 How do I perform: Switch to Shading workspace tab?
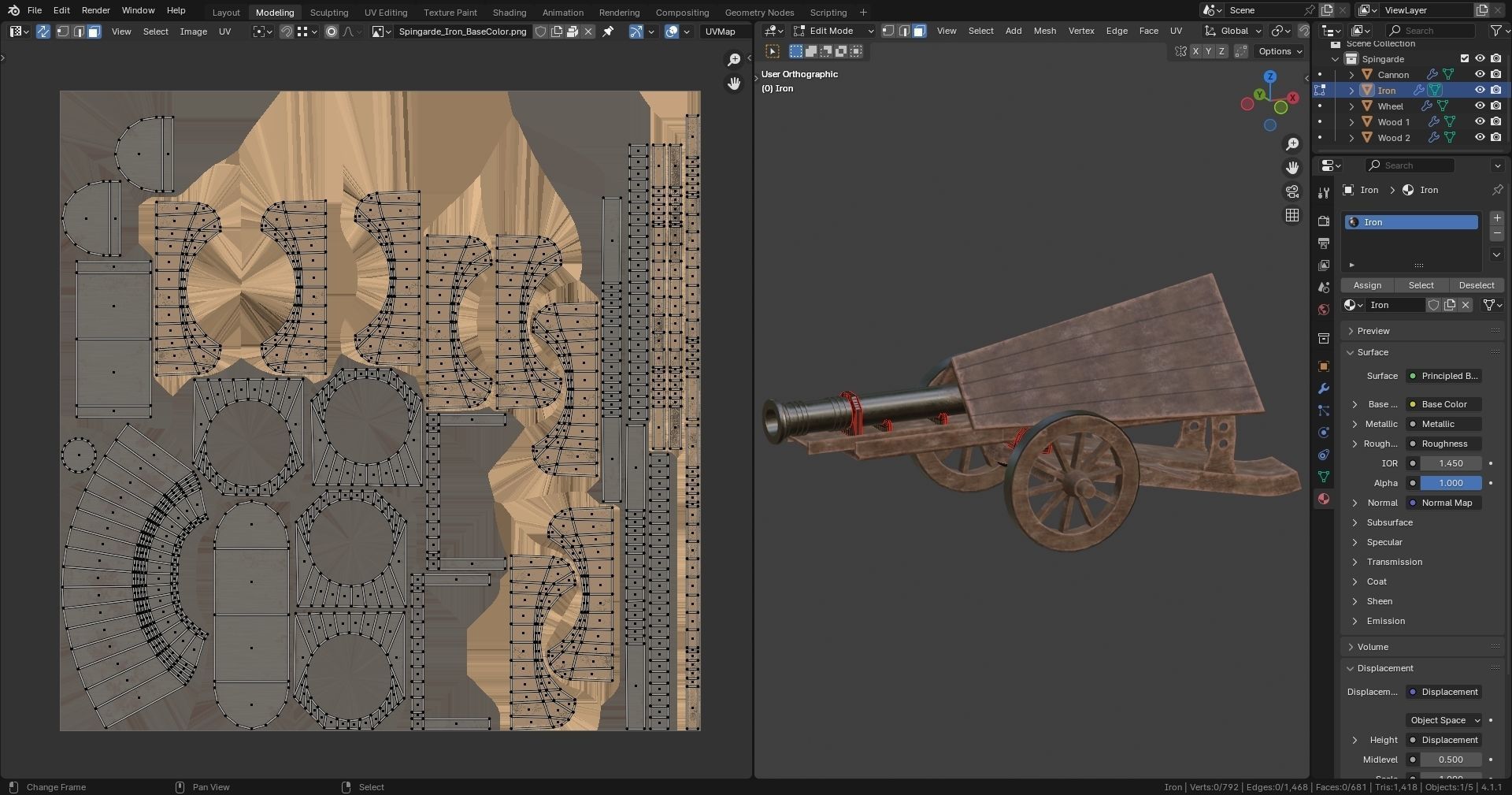click(x=510, y=12)
